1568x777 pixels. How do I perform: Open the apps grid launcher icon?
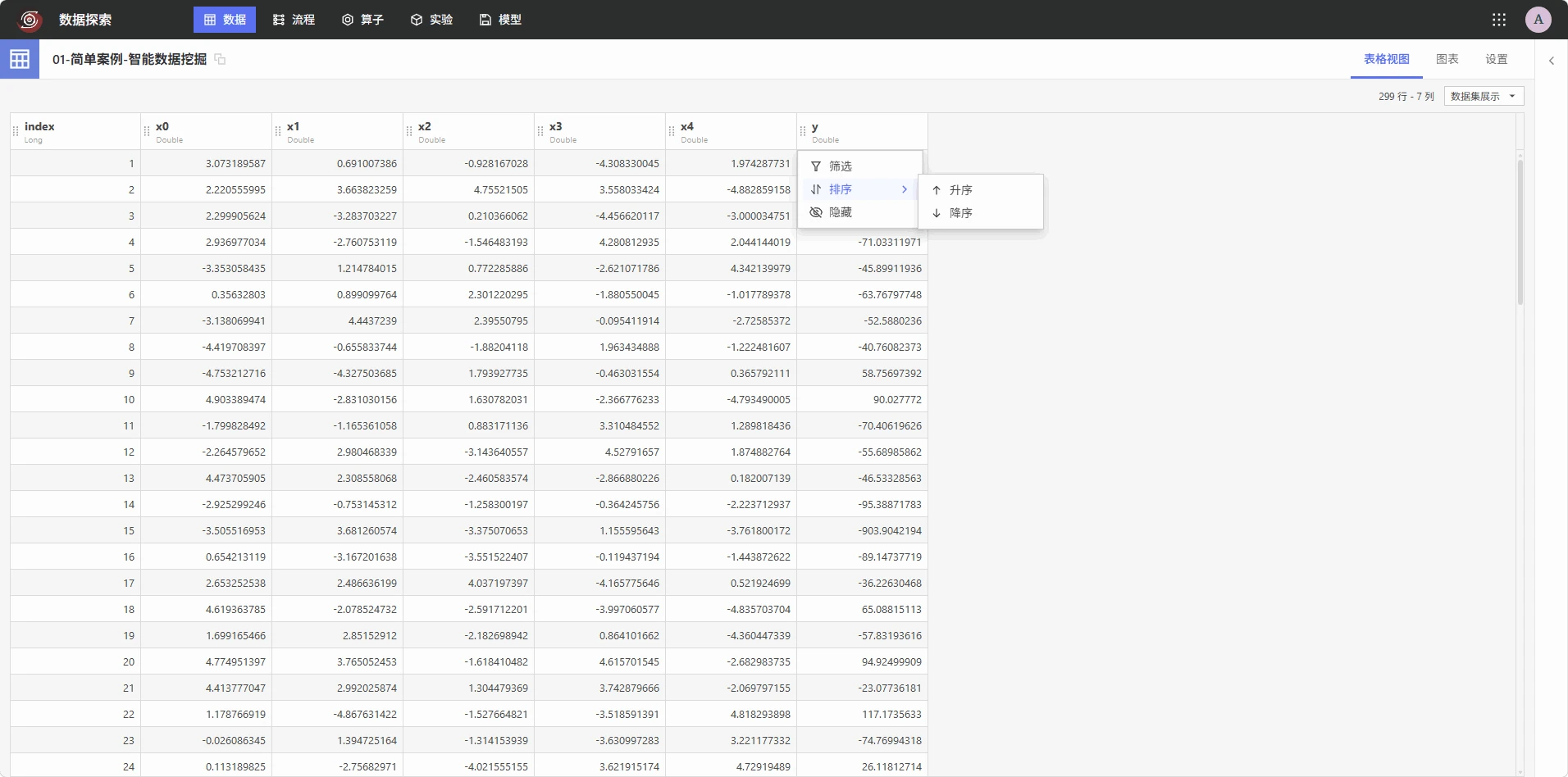pyautogui.click(x=1499, y=20)
